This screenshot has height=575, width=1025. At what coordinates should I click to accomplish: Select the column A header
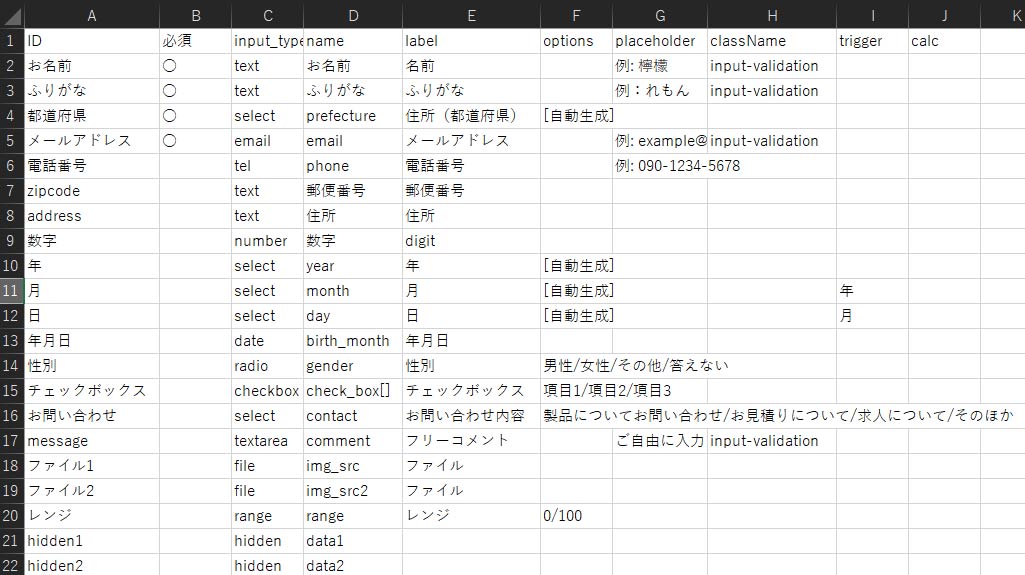[92, 15]
